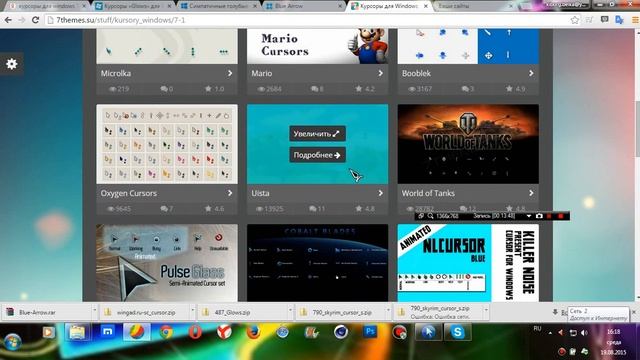Show hidden tray icons arrow
This screenshot has height=360, width=640.
(550, 333)
